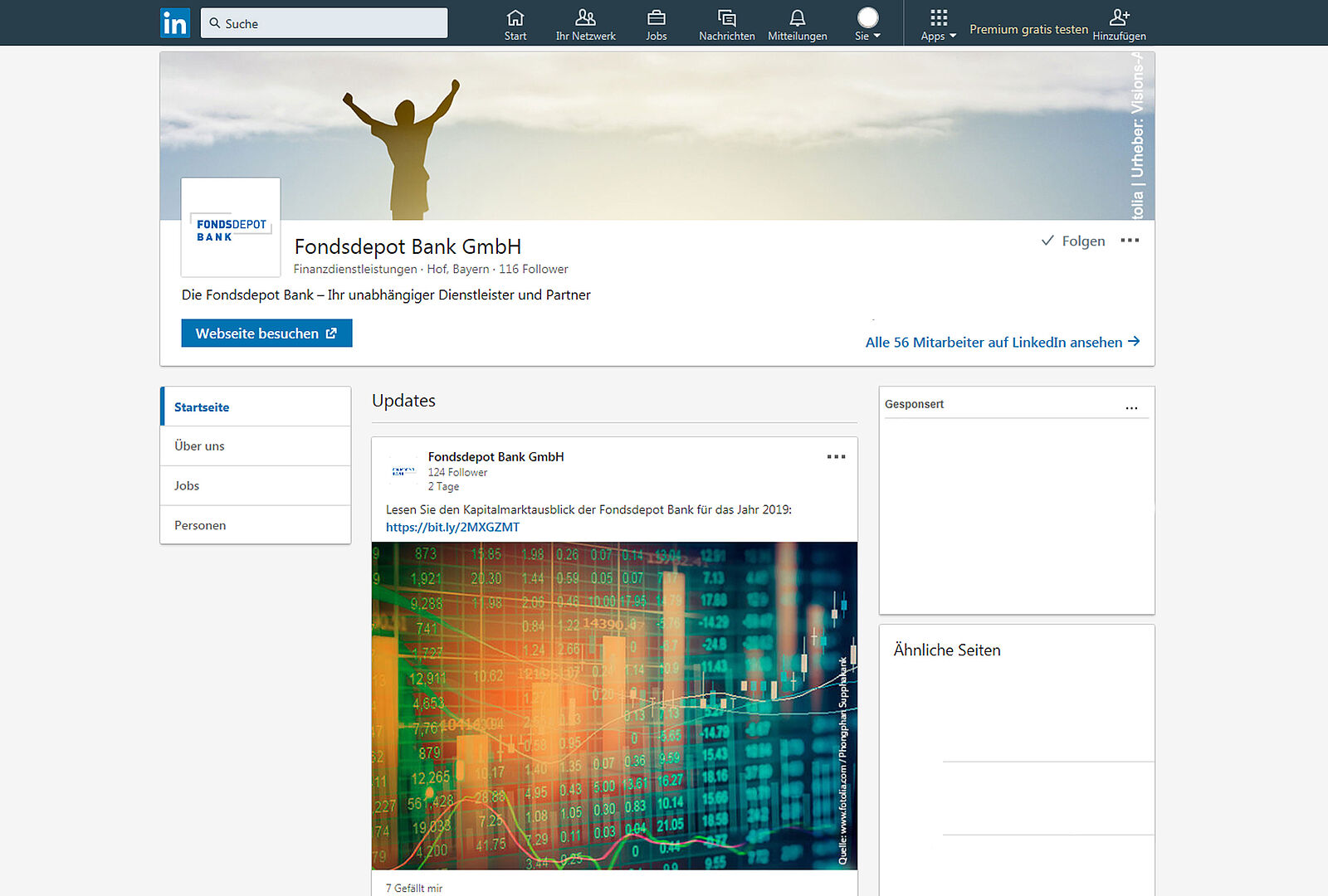Click Premium gratis testen link
1328x896 pixels.
coord(1028,29)
